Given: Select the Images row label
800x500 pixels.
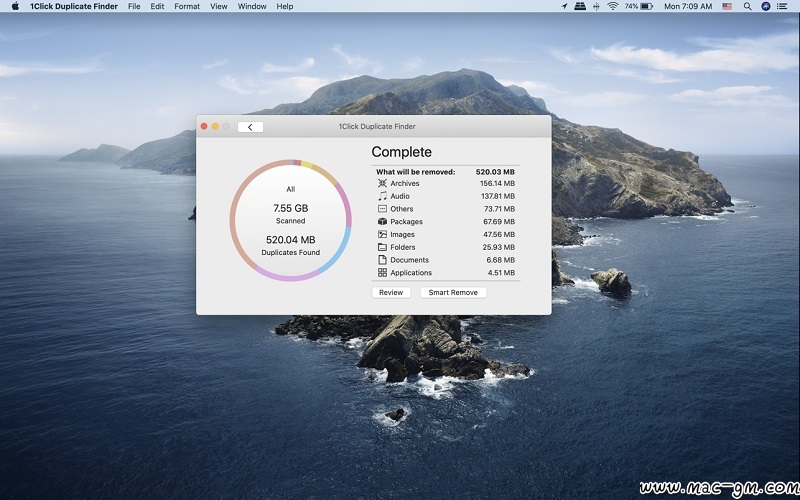Looking at the screenshot, I should tap(402, 234).
